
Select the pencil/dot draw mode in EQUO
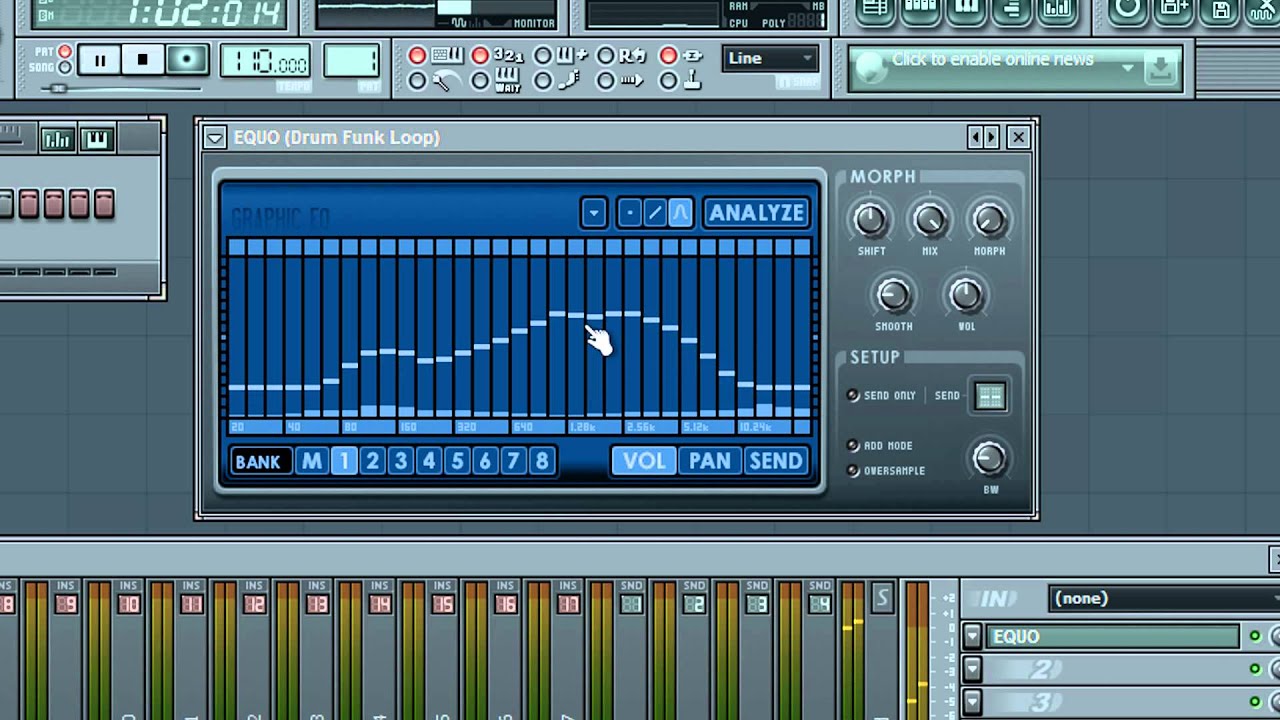click(629, 213)
